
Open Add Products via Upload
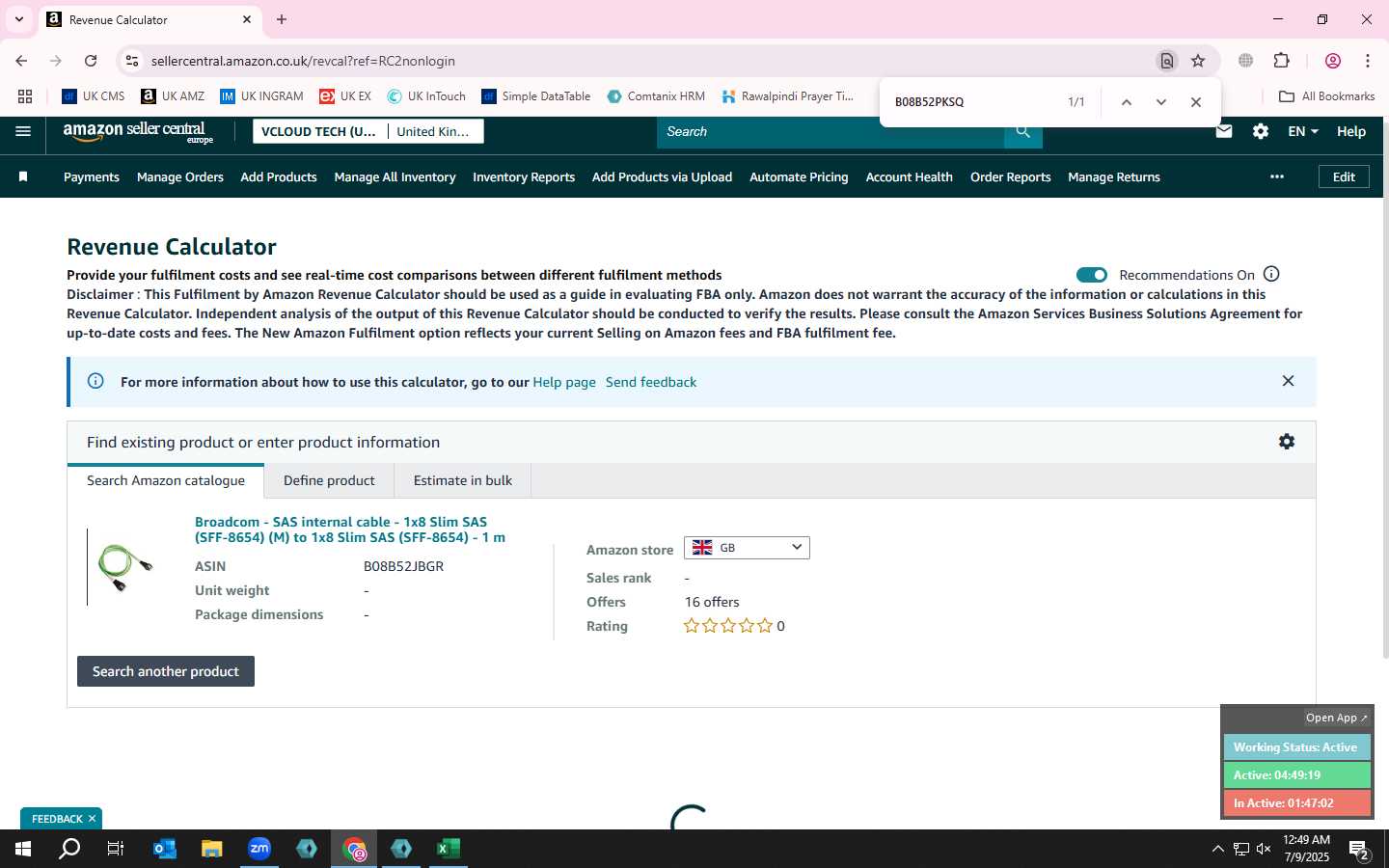[662, 176]
